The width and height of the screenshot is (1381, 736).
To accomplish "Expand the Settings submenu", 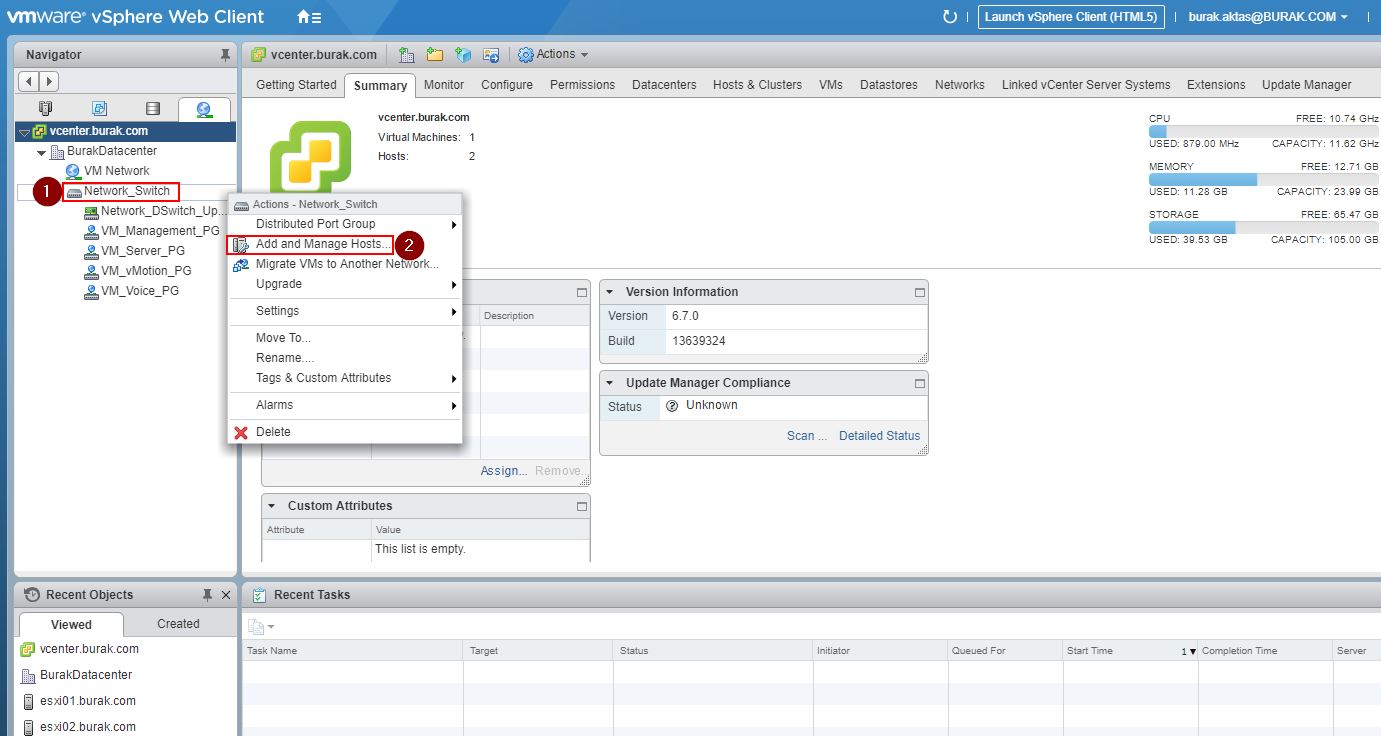I will 345,311.
